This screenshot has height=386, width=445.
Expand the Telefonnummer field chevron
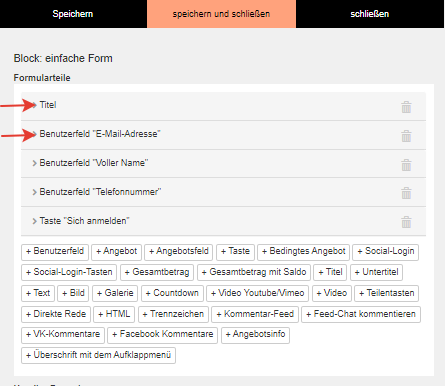(x=34, y=192)
